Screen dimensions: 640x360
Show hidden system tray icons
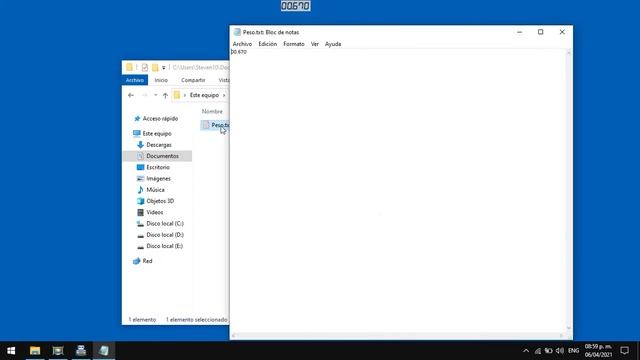point(526,351)
